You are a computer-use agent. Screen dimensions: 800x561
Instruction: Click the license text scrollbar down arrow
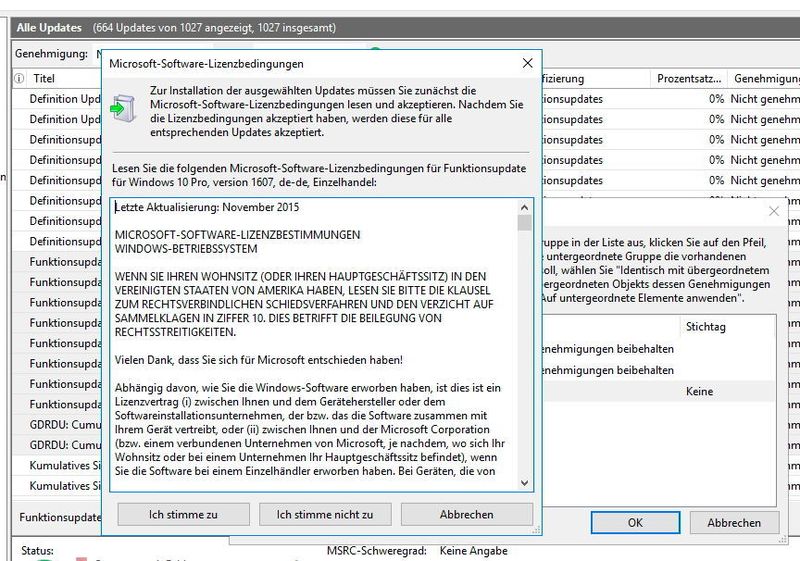pos(524,482)
